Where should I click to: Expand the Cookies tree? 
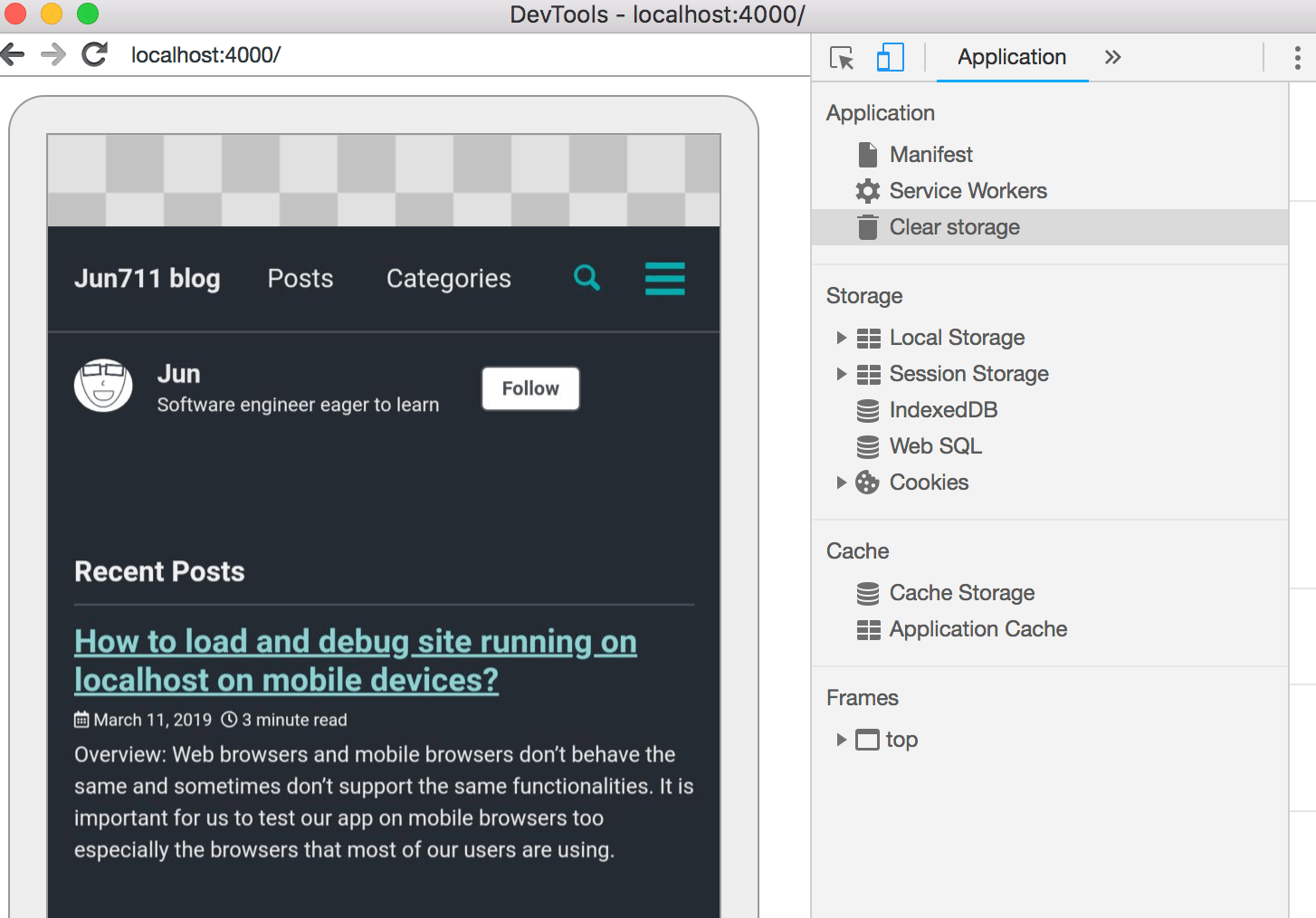click(841, 482)
